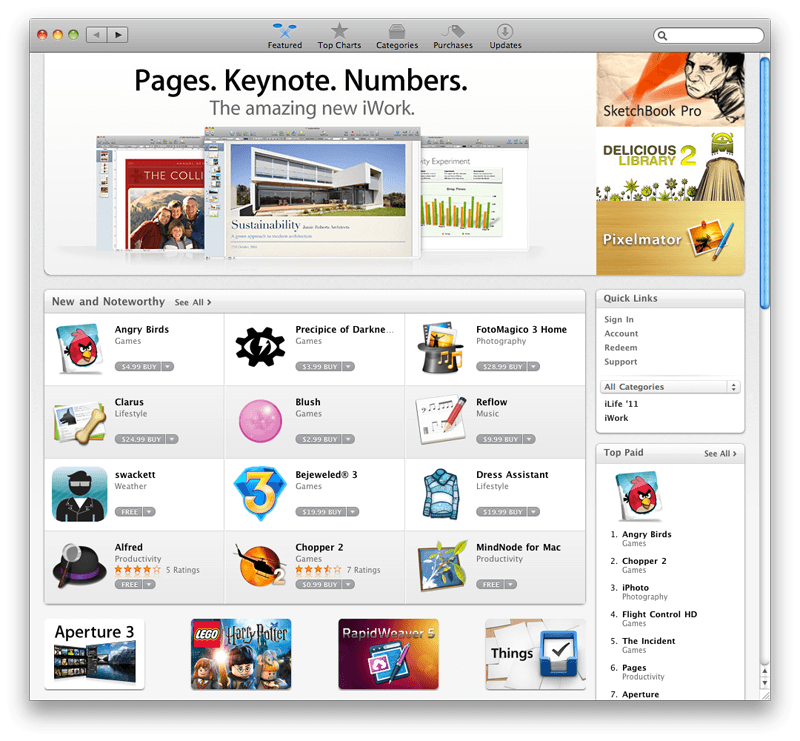Screen dimensions: 800x741
Task: Click the magnifier icon in search field
Action: point(662,36)
